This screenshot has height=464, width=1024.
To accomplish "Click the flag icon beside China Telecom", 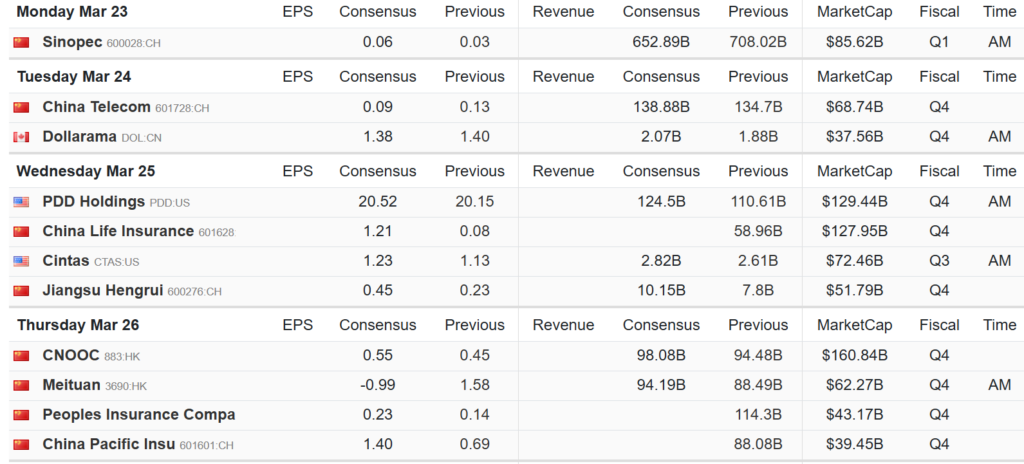I will 21,108.
